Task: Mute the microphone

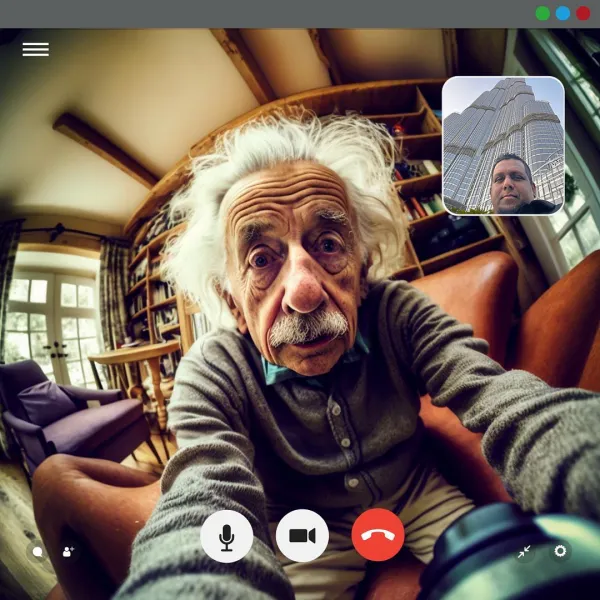Action: (227, 536)
